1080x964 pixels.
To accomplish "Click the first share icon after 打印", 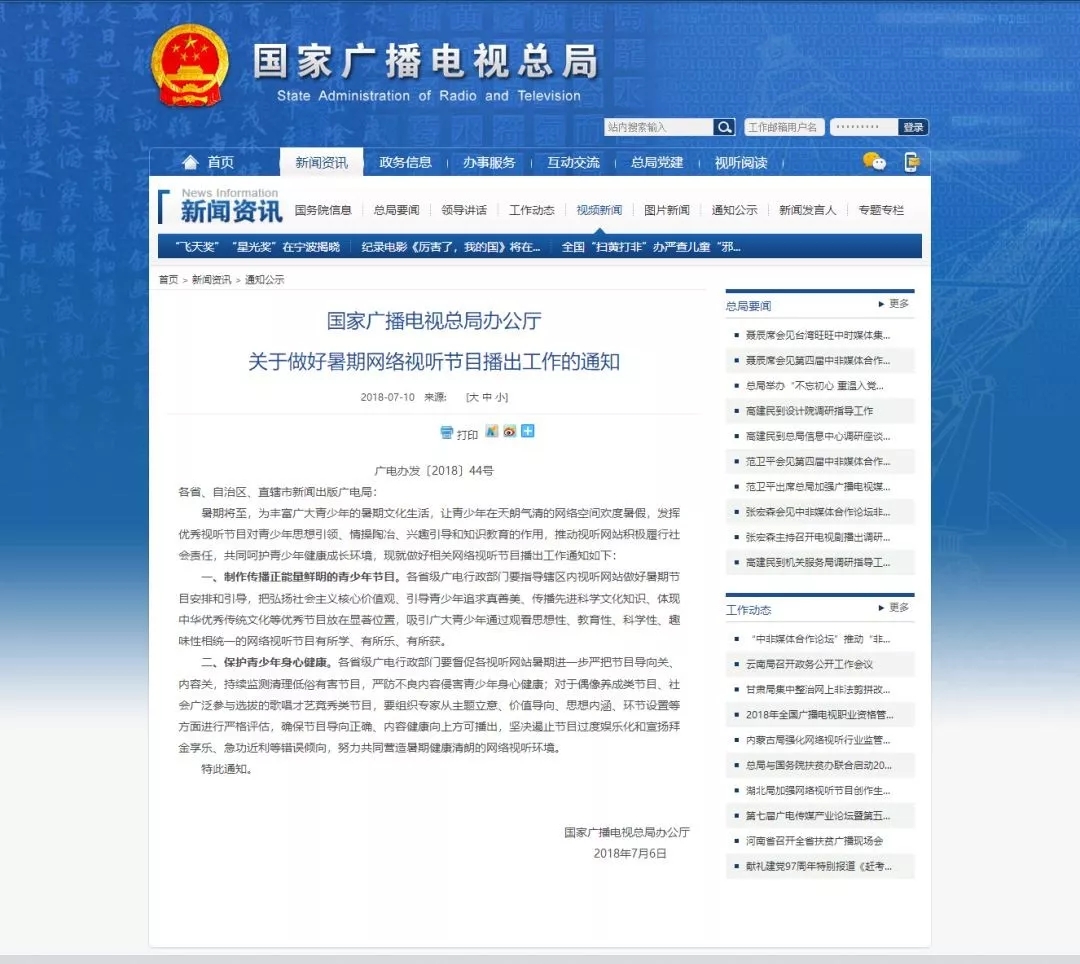I will click(x=492, y=431).
